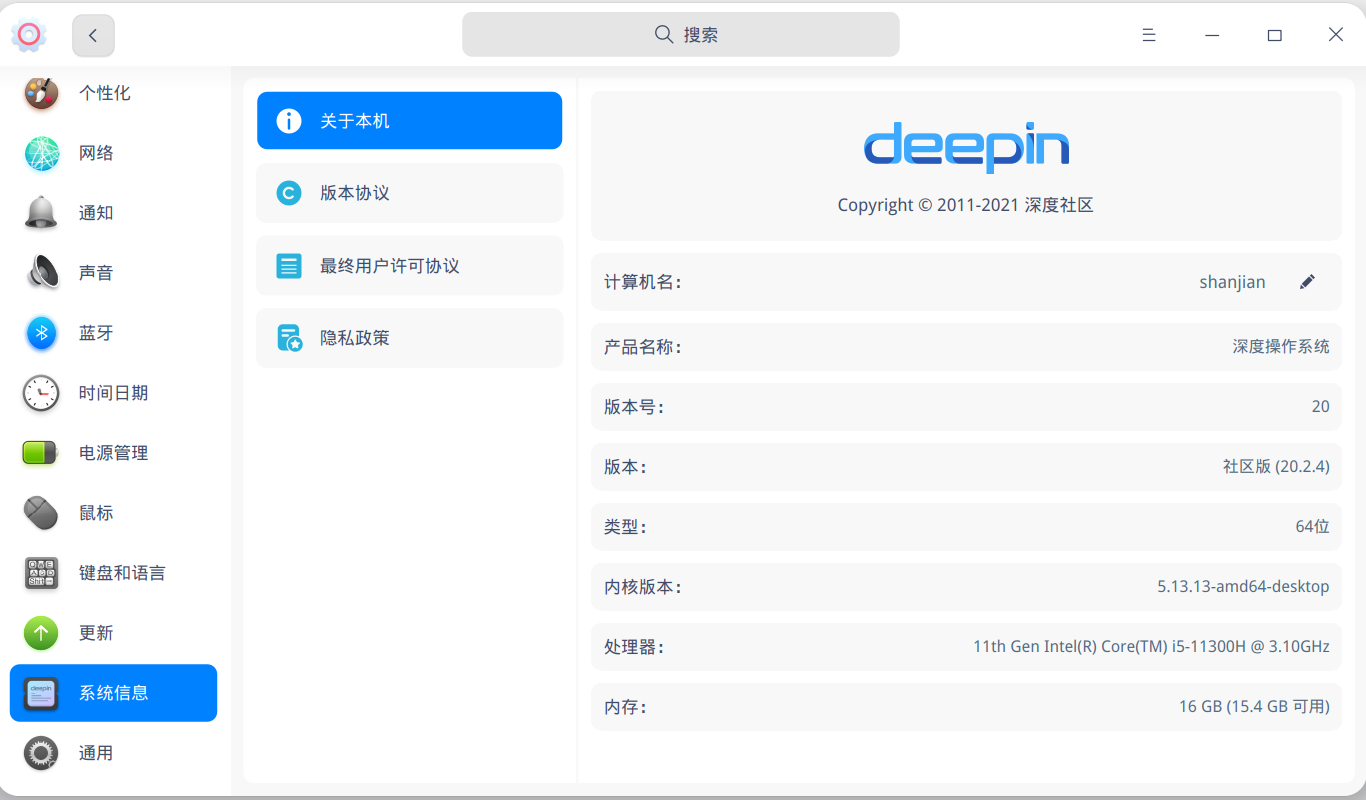The width and height of the screenshot is (1366, 800).
Task: Maximize the Control Center window
Action: pos(1274,35)
